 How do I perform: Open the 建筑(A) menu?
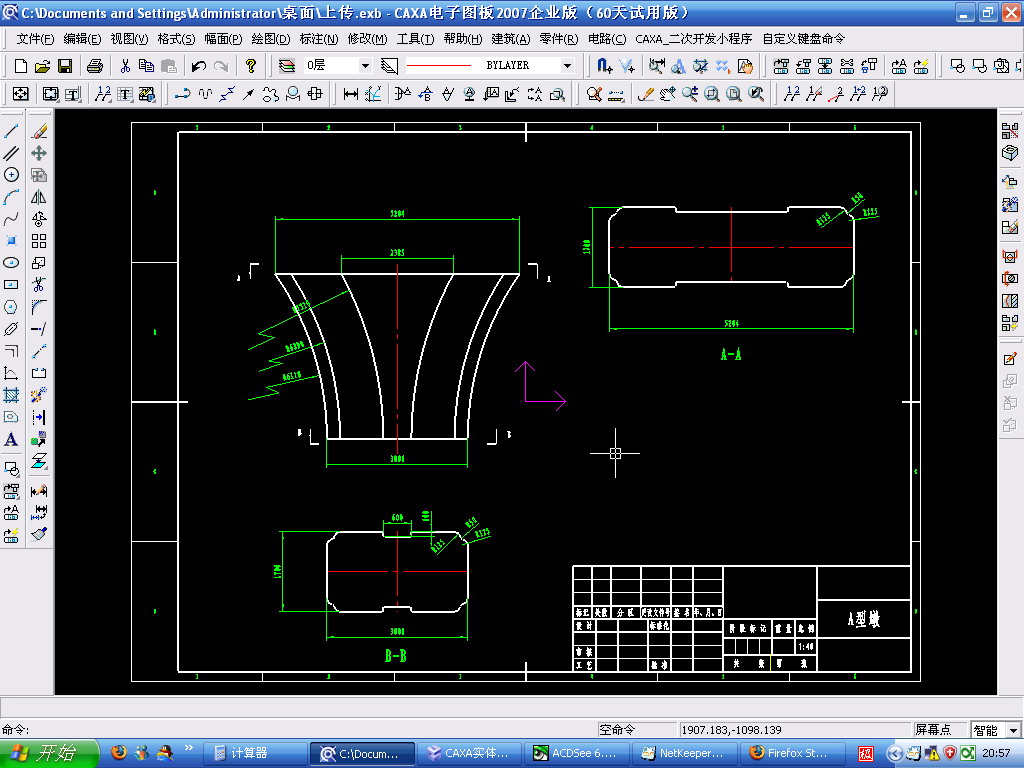coord(511,39)
